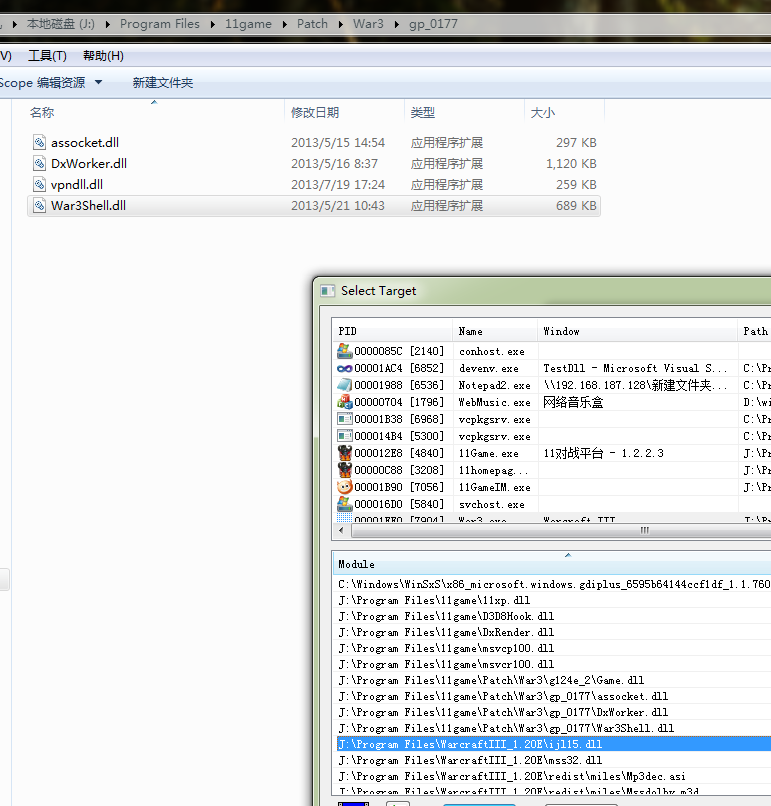Navigate to 本地磁盘 (J:) in the address bar
The image size is (771, 806).
[x=61, y=24]
